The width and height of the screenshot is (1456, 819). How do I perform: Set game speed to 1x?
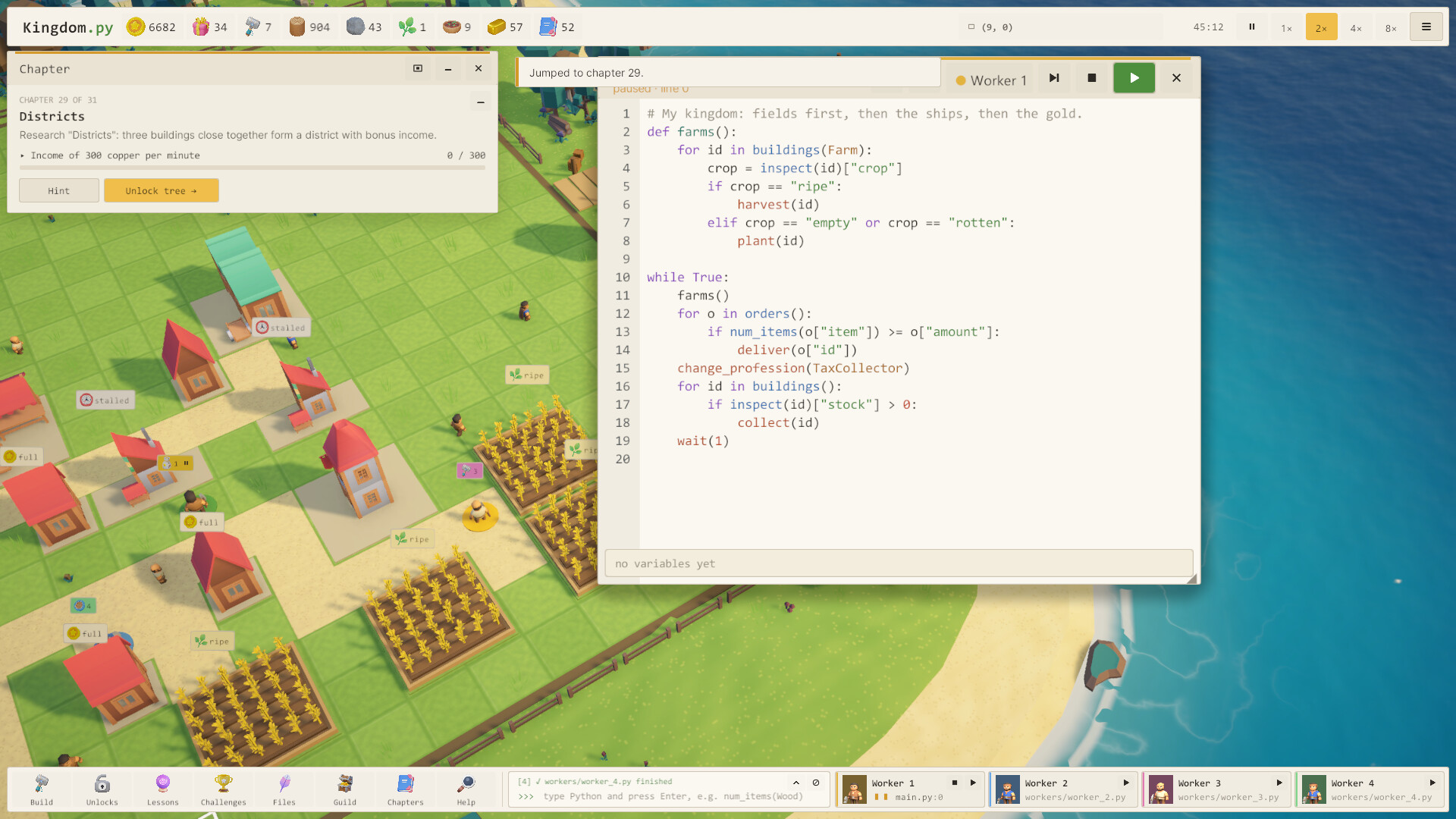click(1287, 27)
